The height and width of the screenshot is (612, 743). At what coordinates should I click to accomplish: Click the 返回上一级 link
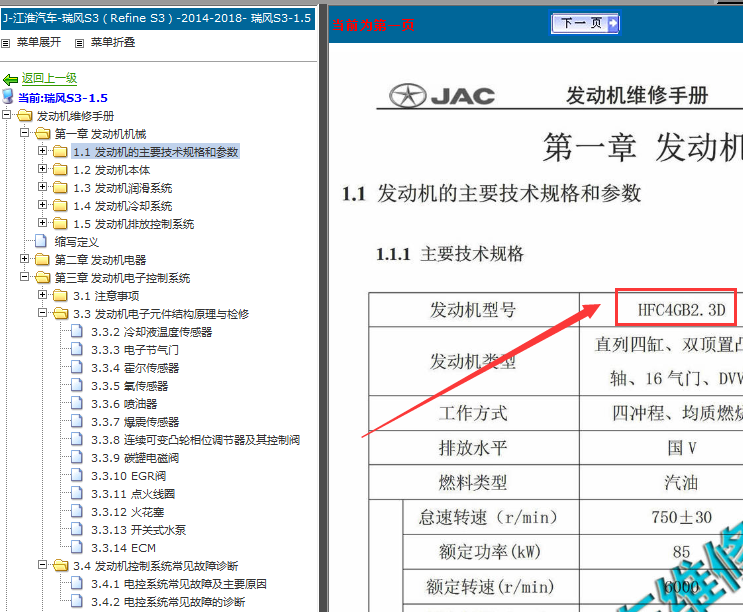tap(49, 78)
